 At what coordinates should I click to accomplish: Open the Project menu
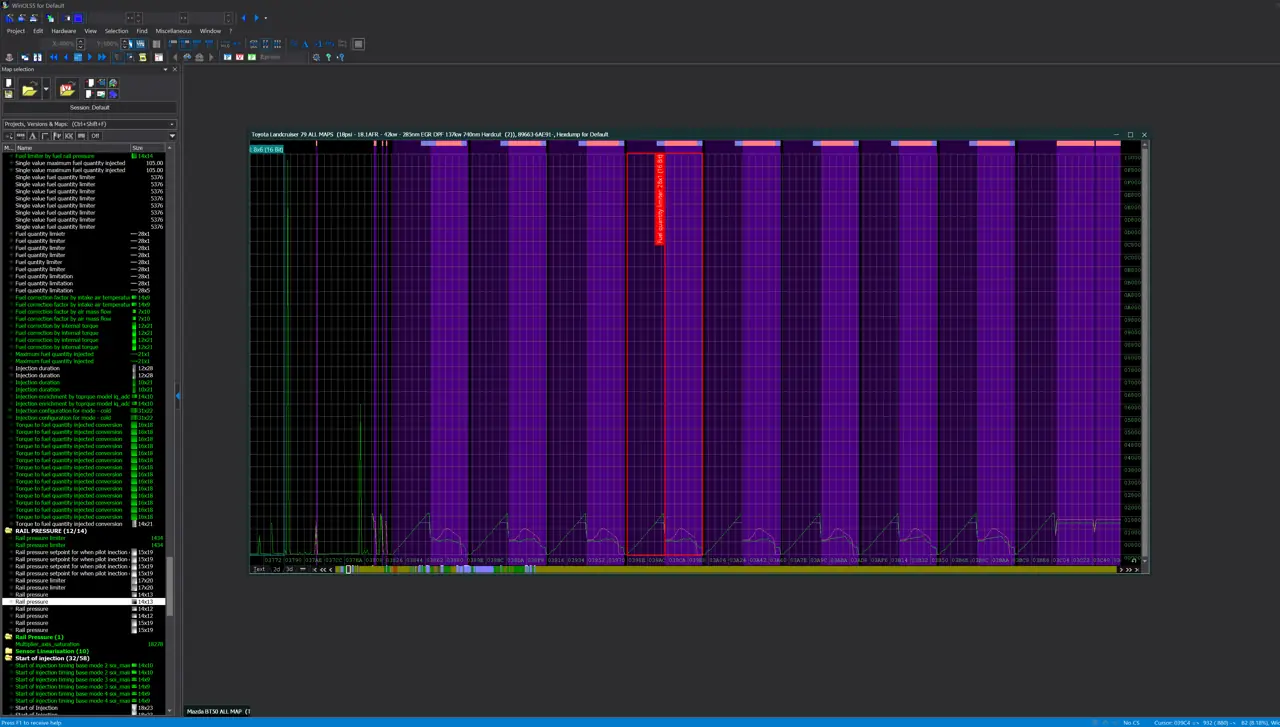16,31
